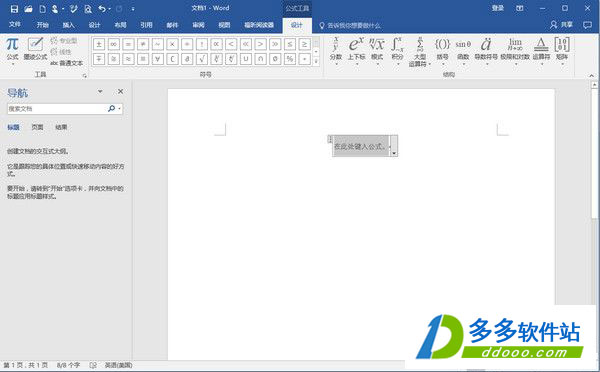Screen dimensions: 600x372
Task: Click the Save icon in quick access toolbar
Action: pyautogui.click(x=14, y=9)
